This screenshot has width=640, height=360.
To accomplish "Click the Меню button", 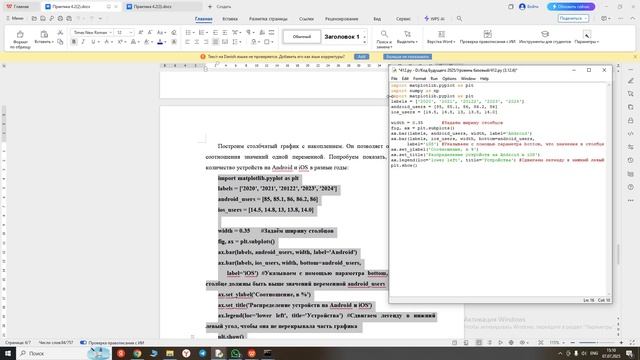I will pos(15,18).
